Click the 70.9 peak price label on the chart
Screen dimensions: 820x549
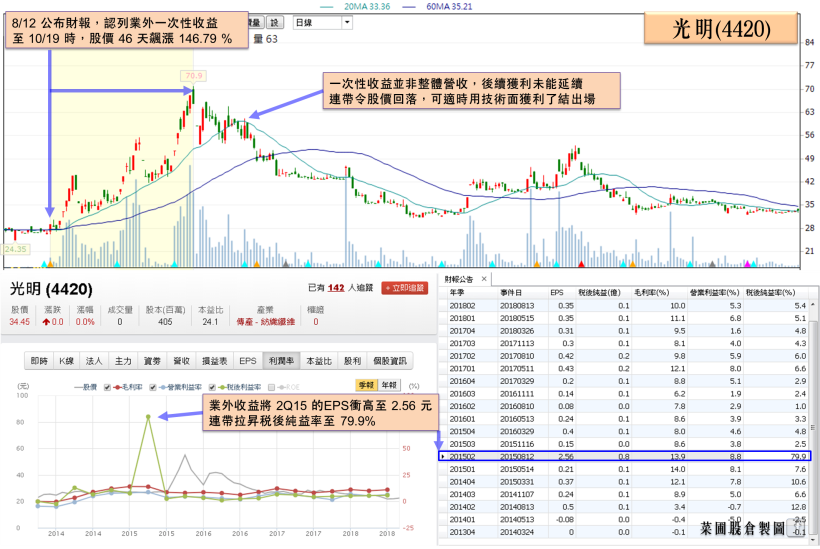click(x=193, y=75)
